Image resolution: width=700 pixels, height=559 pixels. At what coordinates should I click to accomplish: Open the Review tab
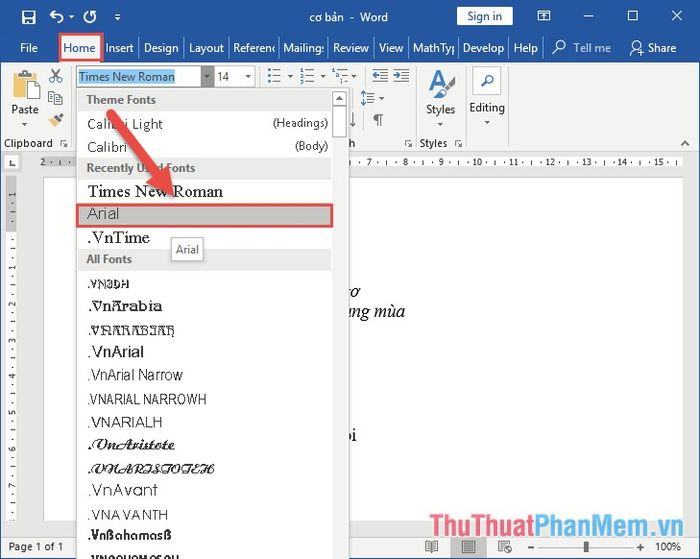pos(350,48)
